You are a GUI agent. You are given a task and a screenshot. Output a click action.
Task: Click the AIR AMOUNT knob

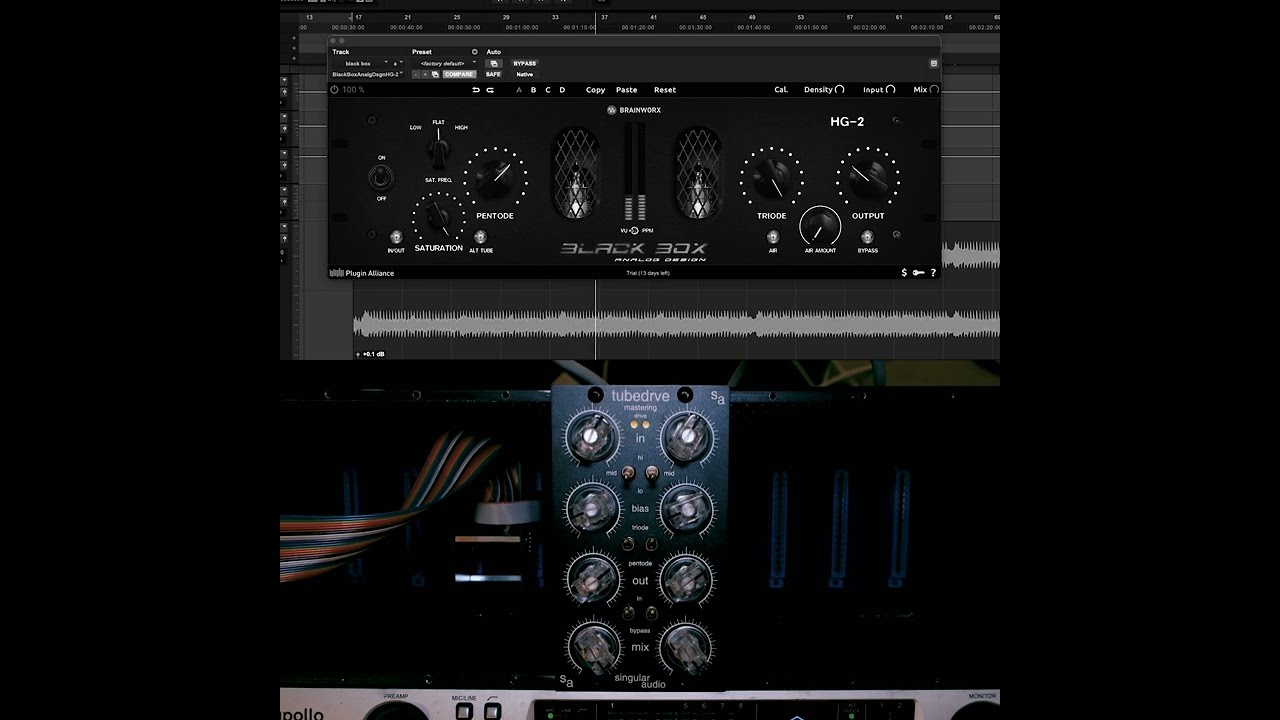pos(820,227)
